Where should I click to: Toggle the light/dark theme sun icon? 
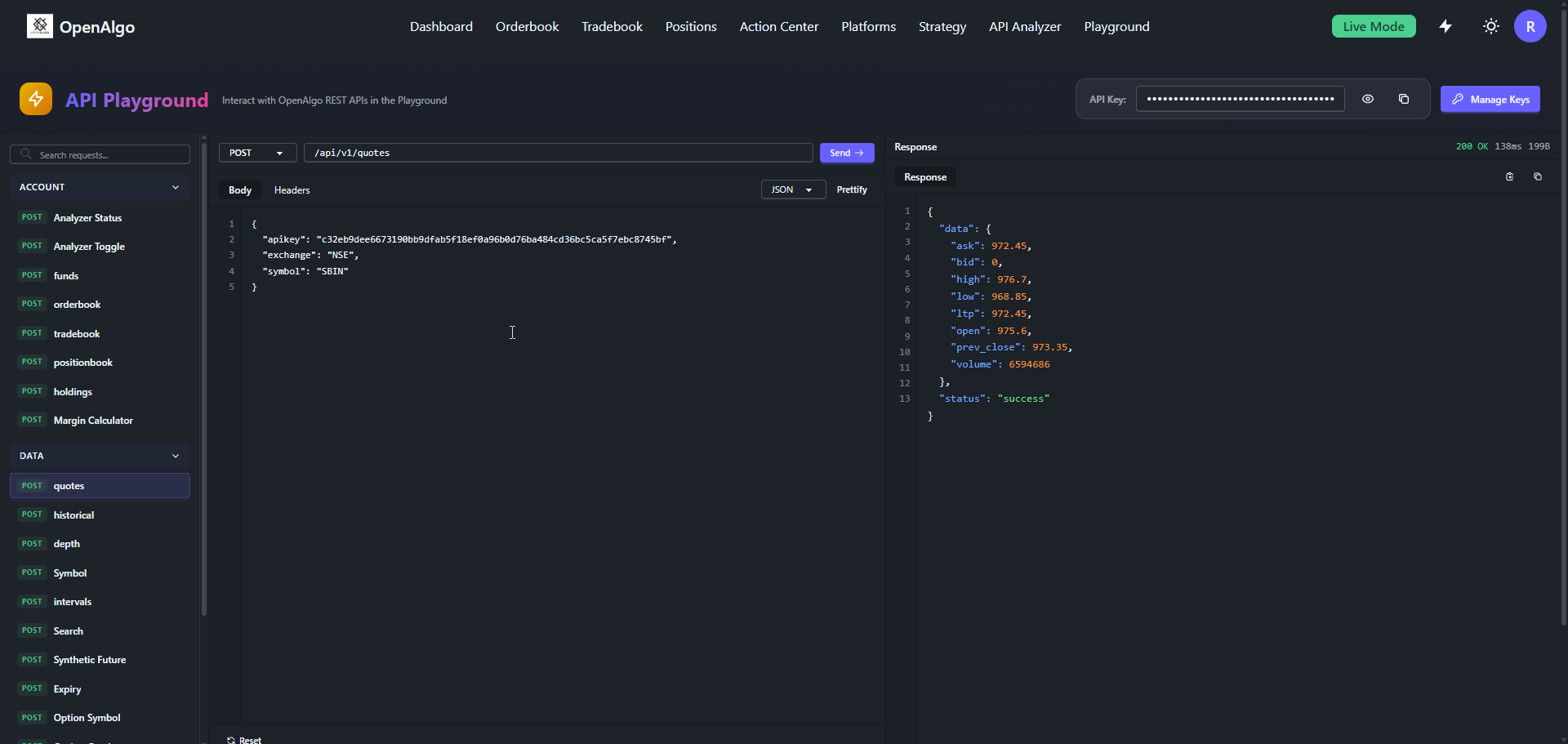pyautogui.click(x=1491, y=26)
